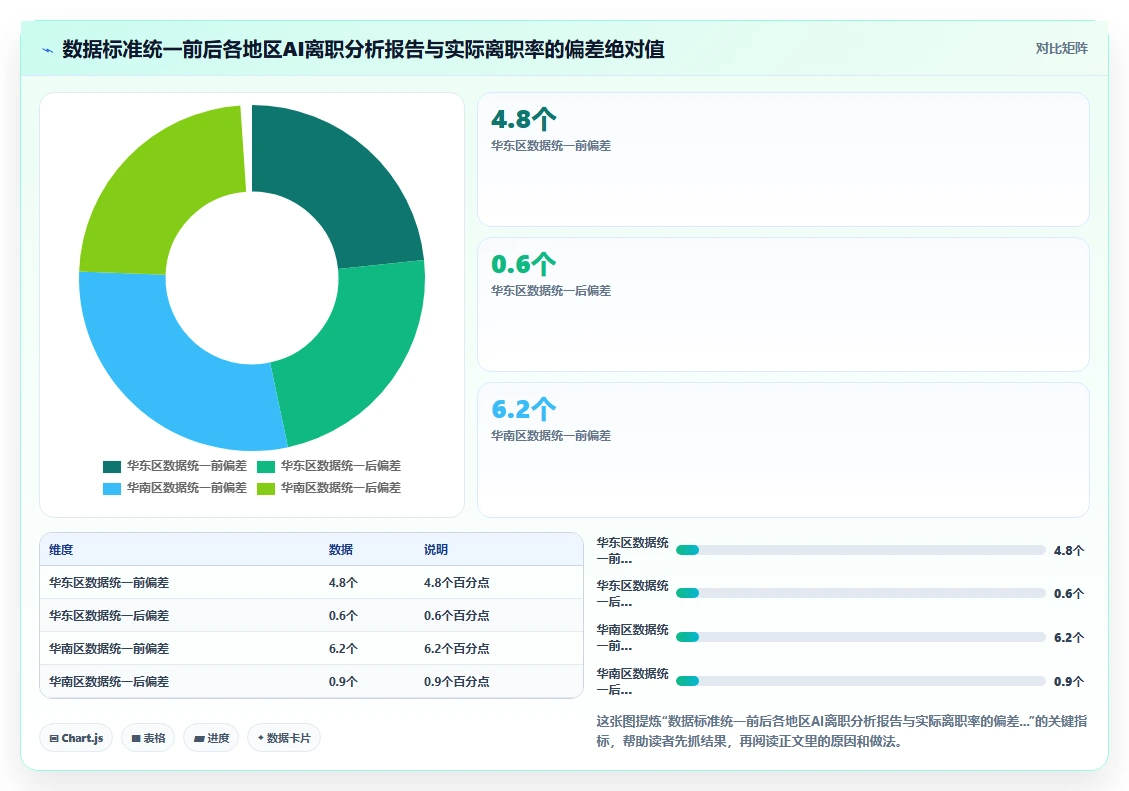Toggle legend item 华东区数据统一前偏差
1129x791 pixels.
pos(175,466)
